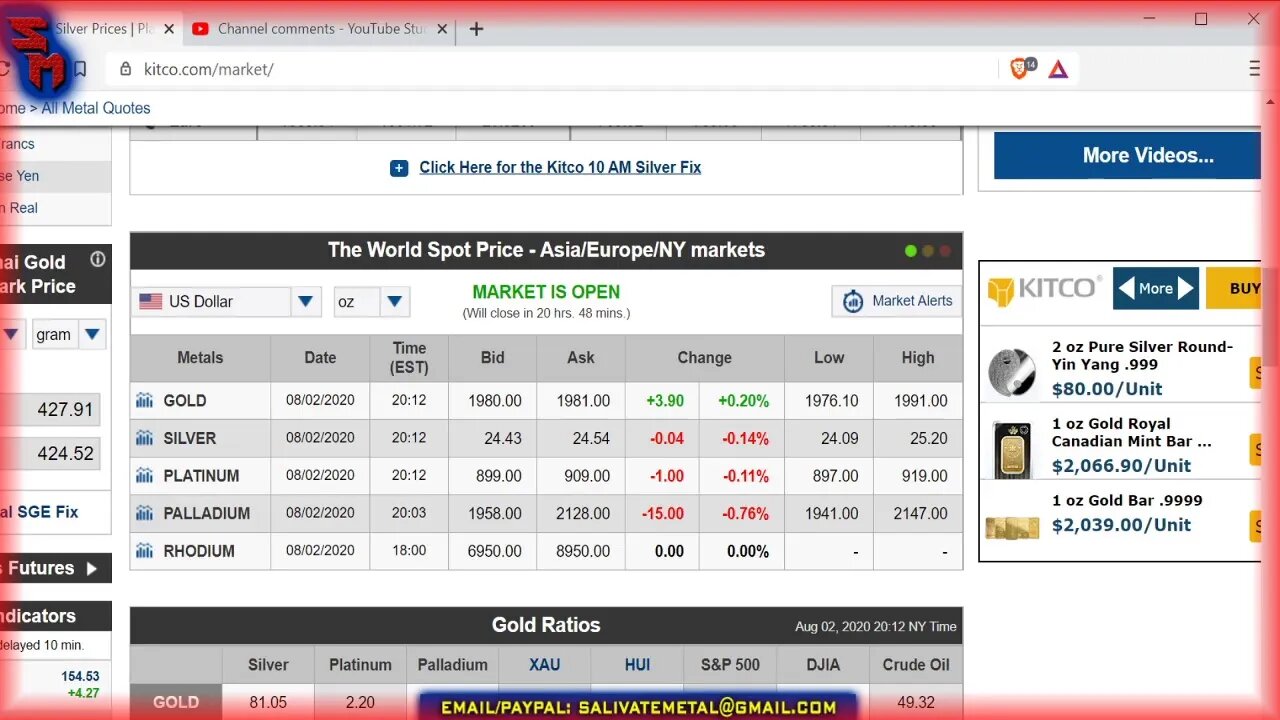Click the HUI ratio column link

click(x=637, y=665)
